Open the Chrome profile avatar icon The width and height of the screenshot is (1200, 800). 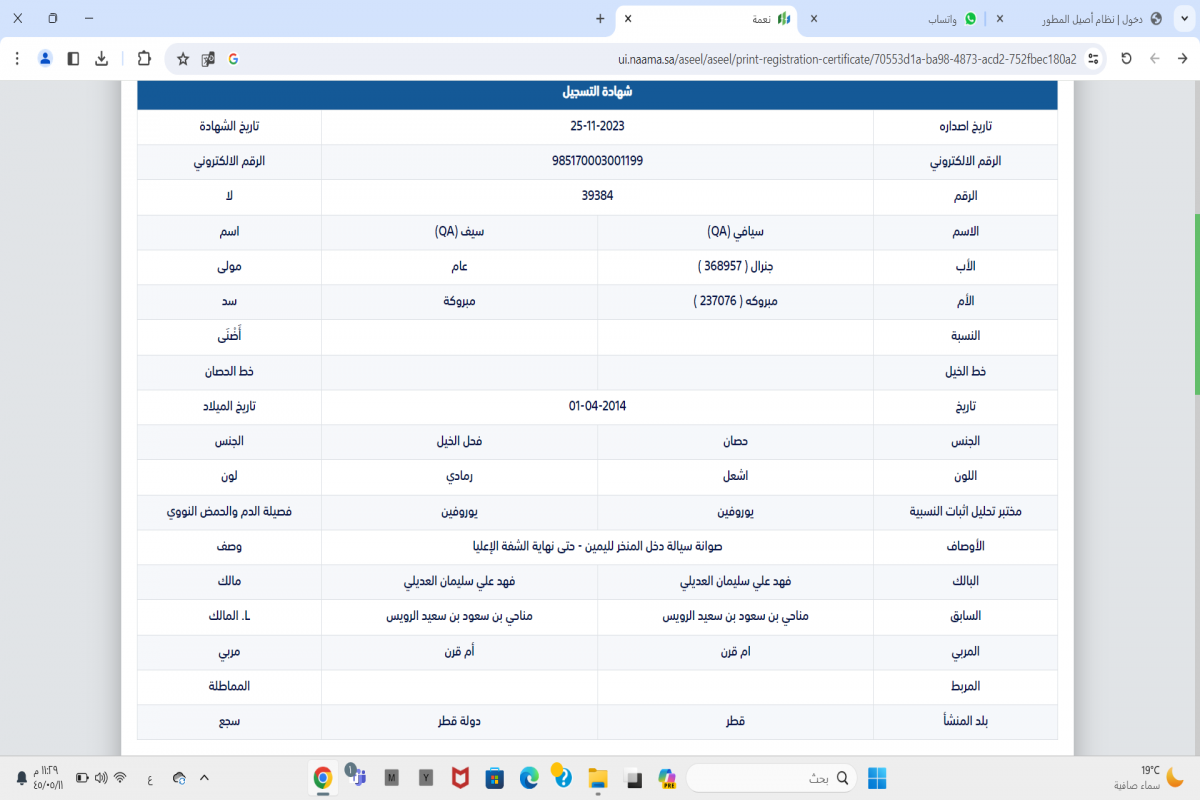[x=45, y=59]
